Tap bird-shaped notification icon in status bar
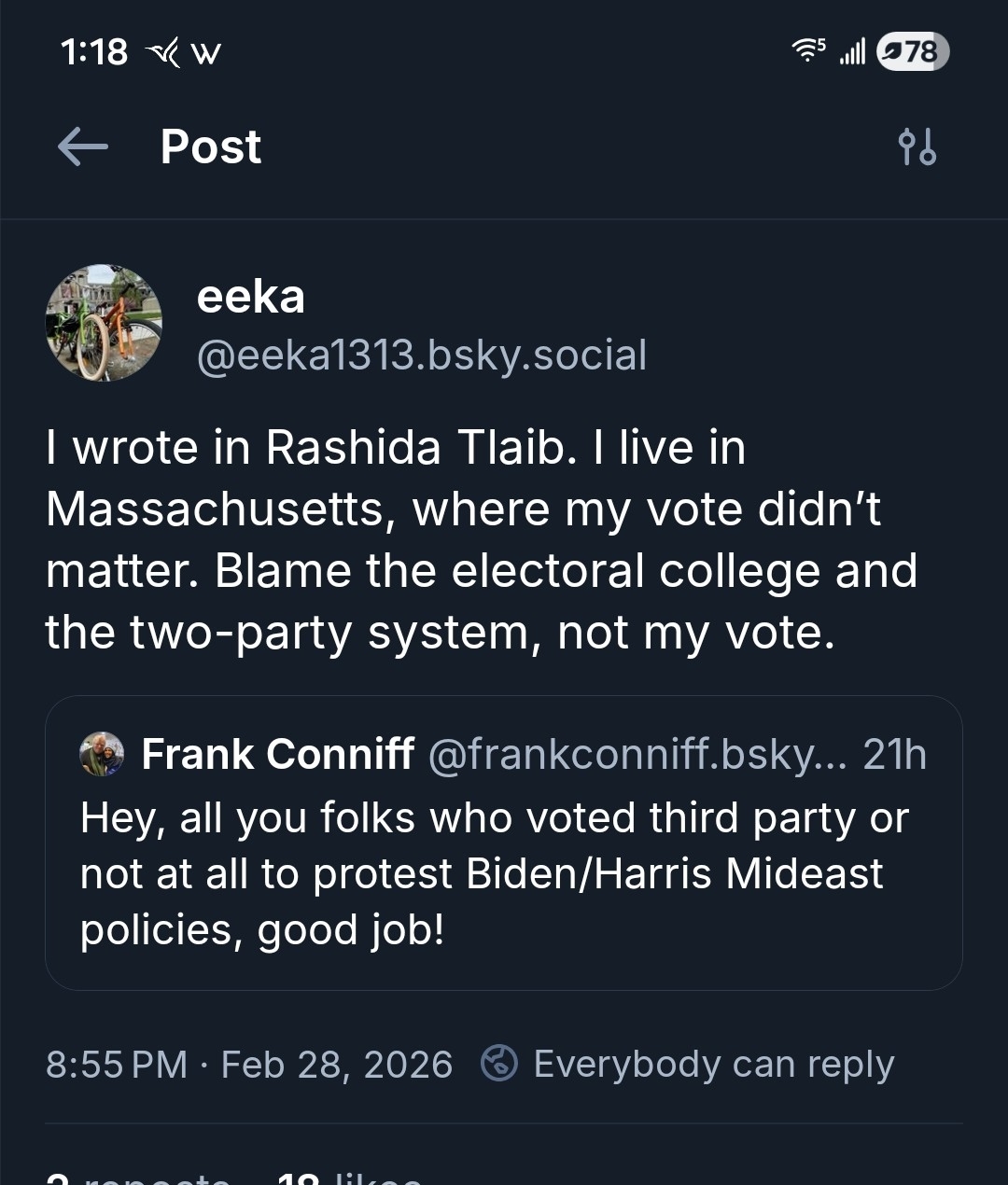Image resolution: width=1008 pixels, height=1185 pixels. (162, 53)
